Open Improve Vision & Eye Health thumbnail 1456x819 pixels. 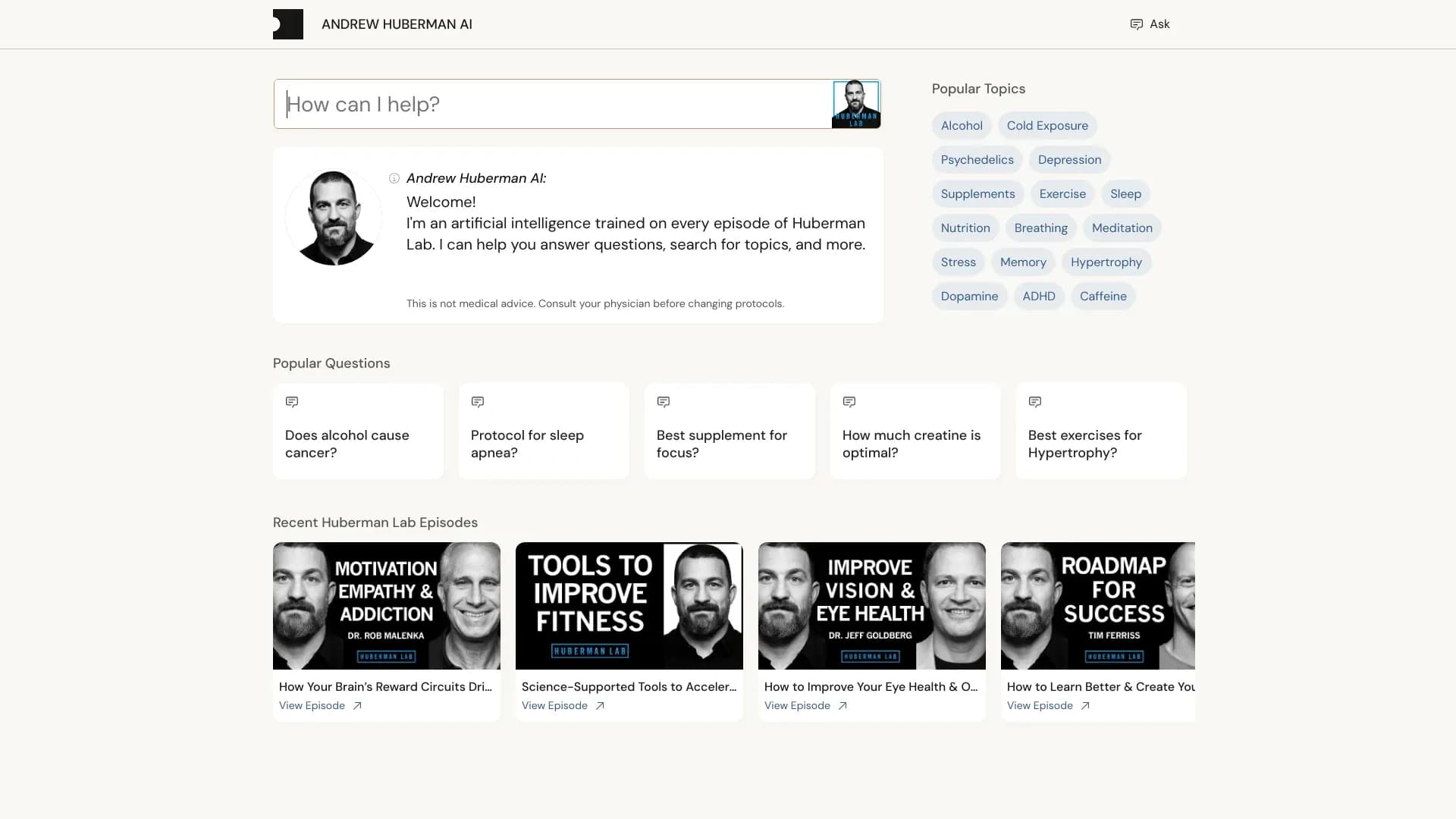[872, 606]
